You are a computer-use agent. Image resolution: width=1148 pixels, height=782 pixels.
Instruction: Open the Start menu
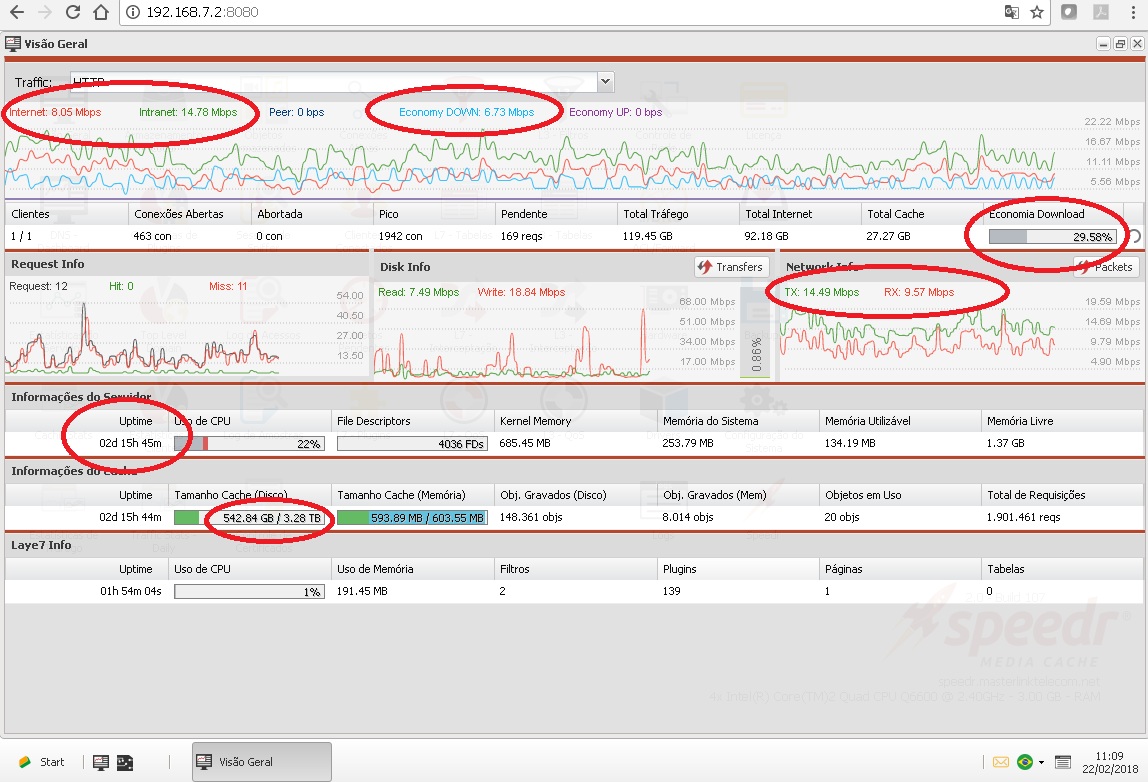42,762
